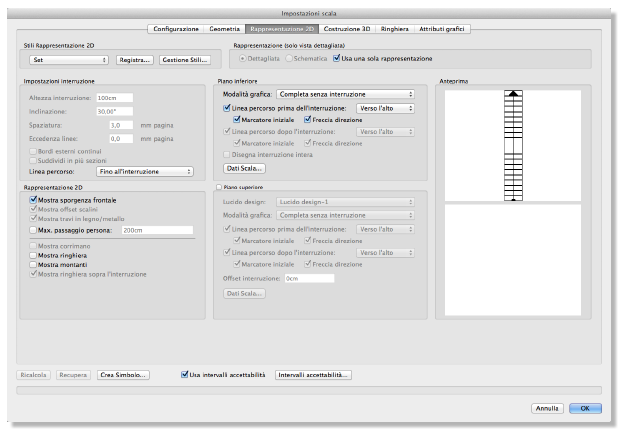624x436 pixels.
Task: Open the Ringhiera tab
Action: tap(394, 29)
